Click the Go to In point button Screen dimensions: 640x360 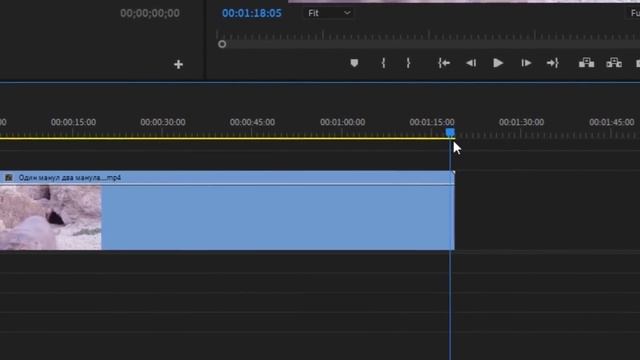tap(444, 63)
